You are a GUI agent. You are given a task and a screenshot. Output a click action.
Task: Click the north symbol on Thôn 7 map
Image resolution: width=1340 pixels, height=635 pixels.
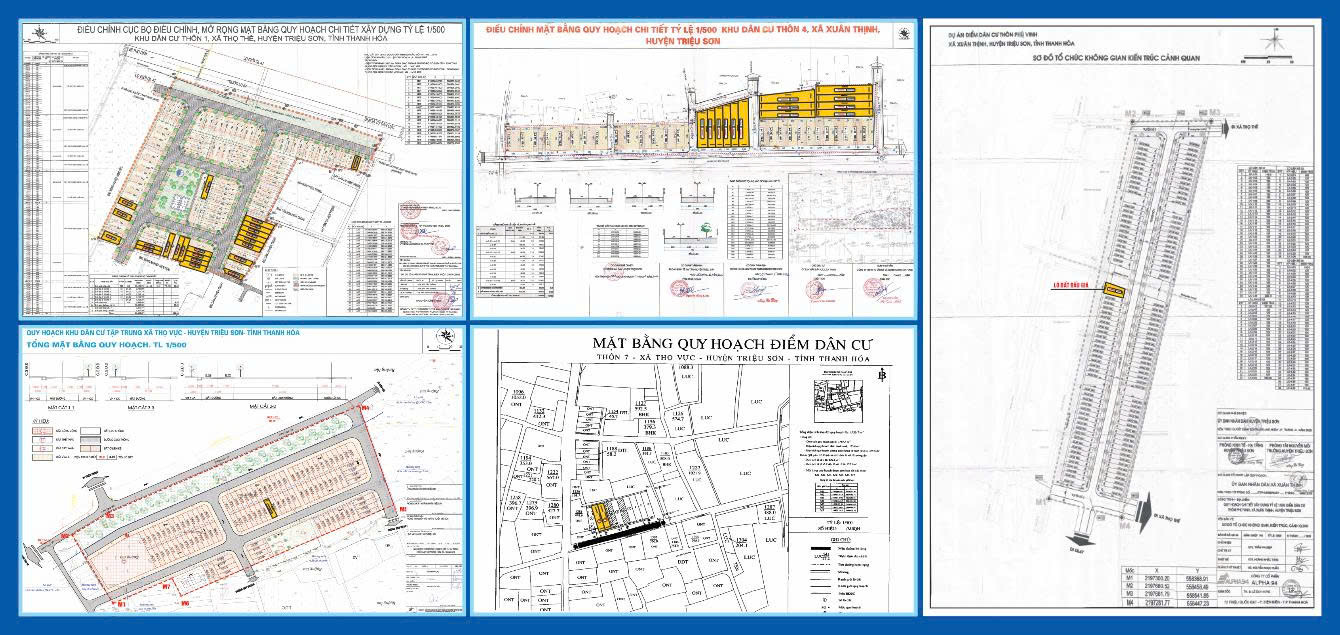click(883, 375)
